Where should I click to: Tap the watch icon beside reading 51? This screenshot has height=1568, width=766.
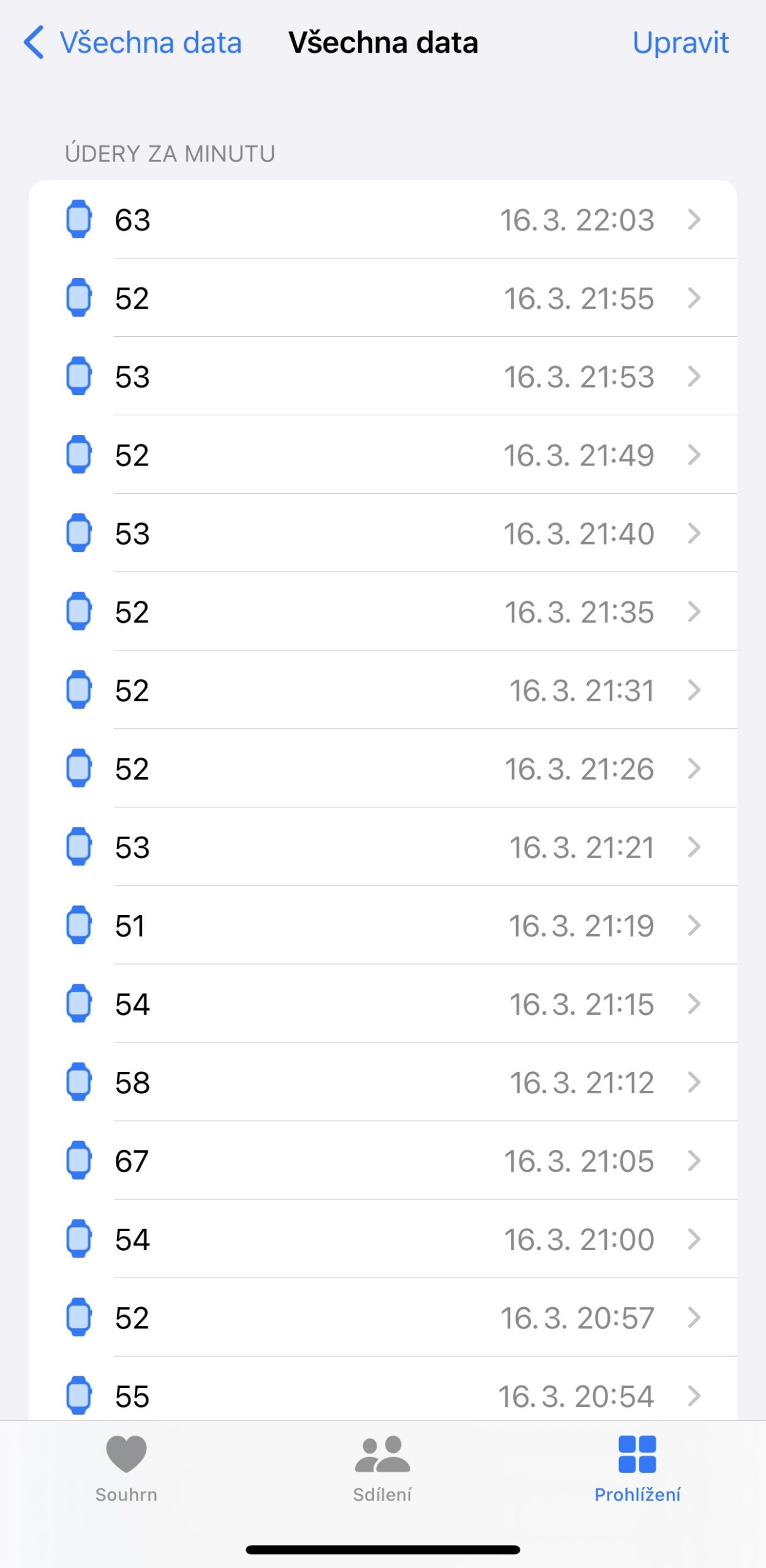click(x=79, y=925)
